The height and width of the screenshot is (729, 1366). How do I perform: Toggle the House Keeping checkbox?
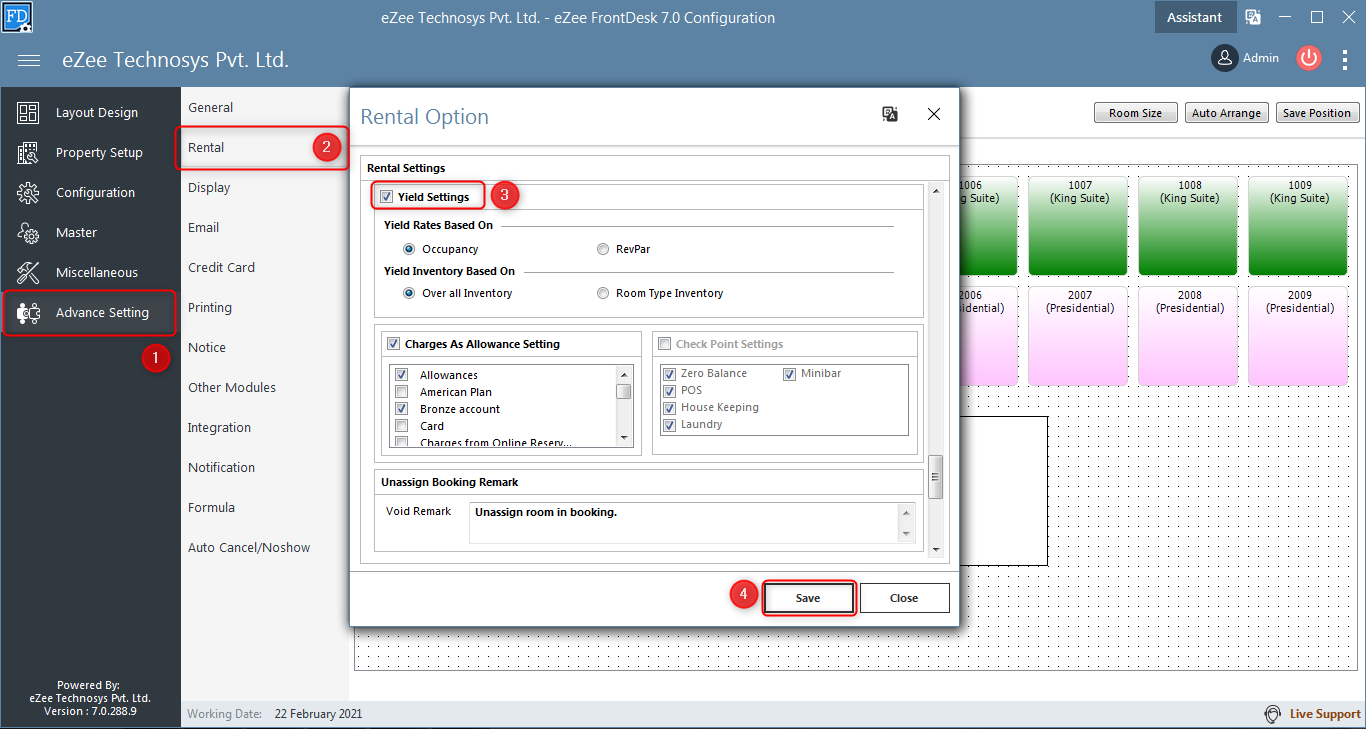pos(670,407)
